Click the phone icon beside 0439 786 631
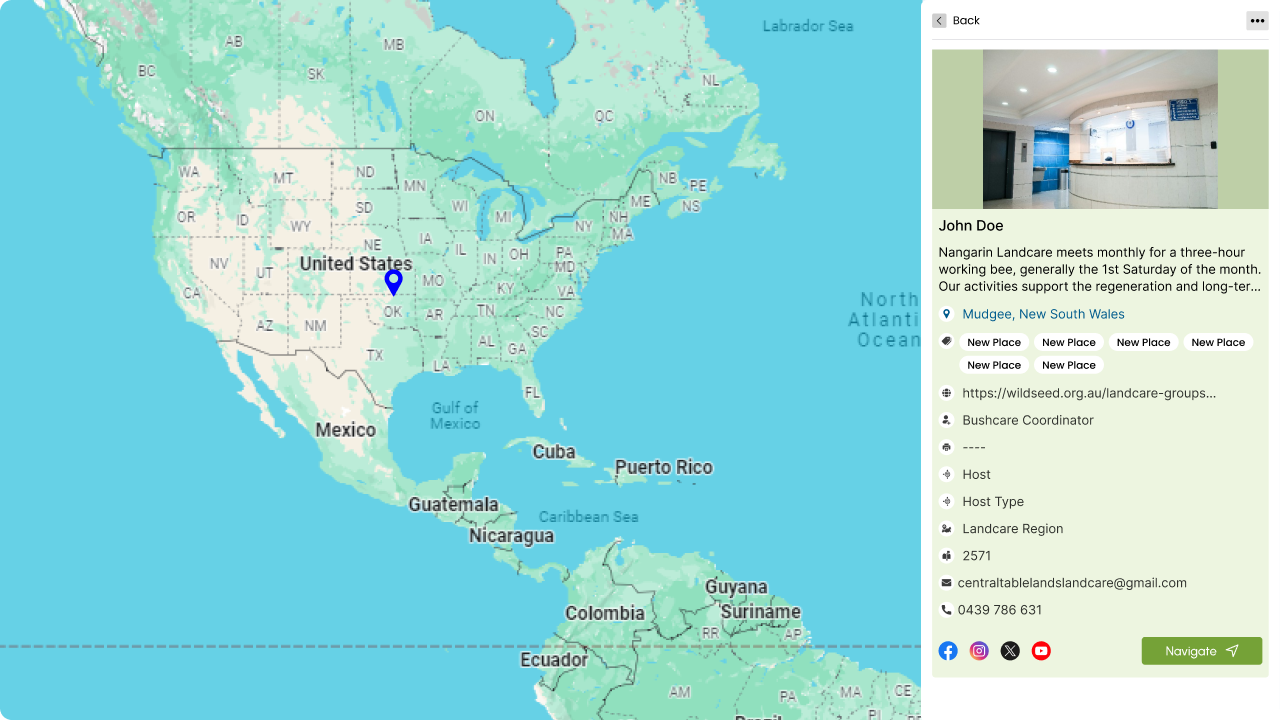 click(x=946, y=610)
